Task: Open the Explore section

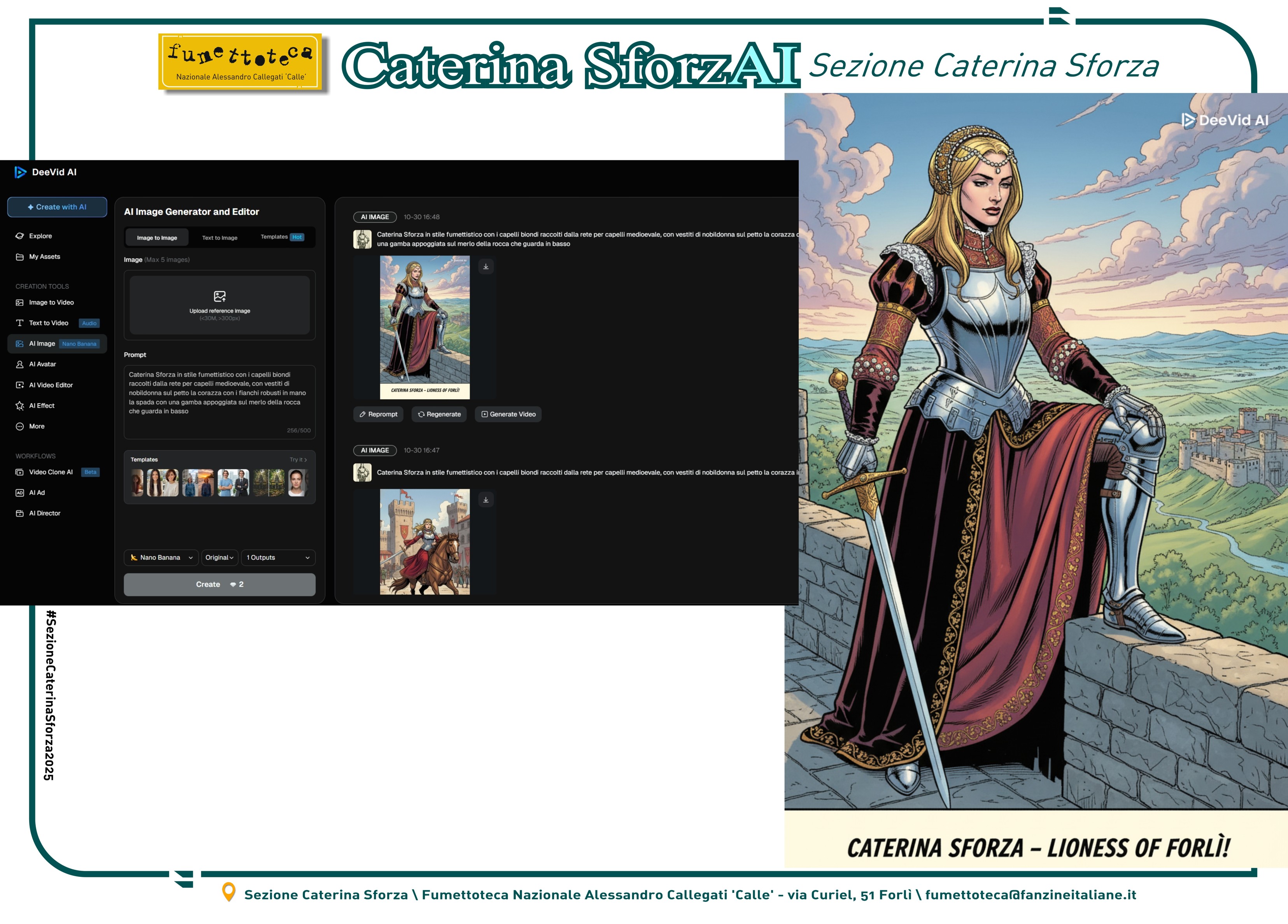Action: (40, 236)
